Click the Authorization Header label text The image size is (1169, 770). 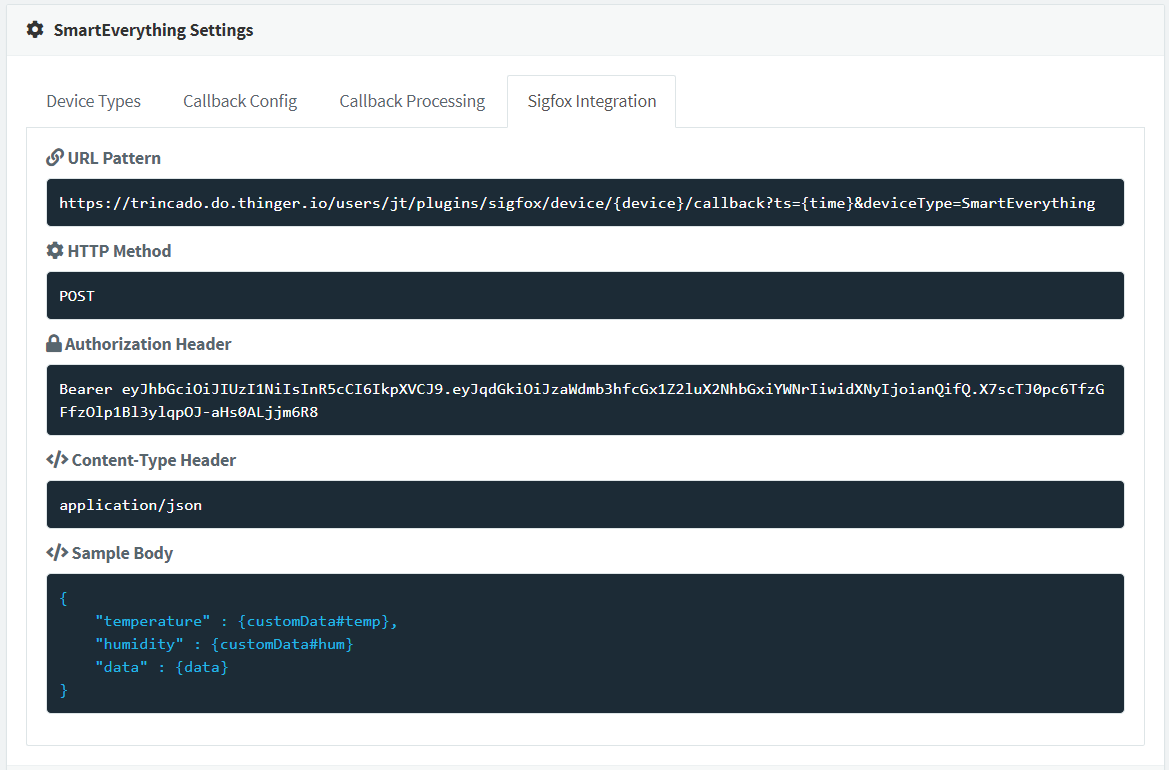148,344
